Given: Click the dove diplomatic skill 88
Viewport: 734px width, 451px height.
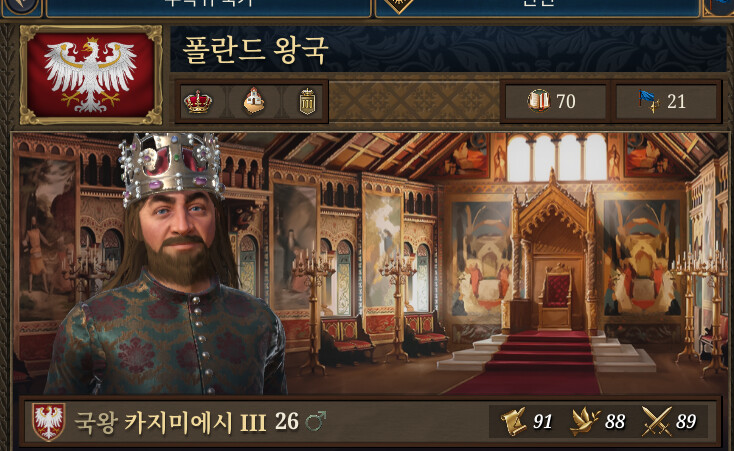Looking at the screenshot, I should (x=597, y=421).
